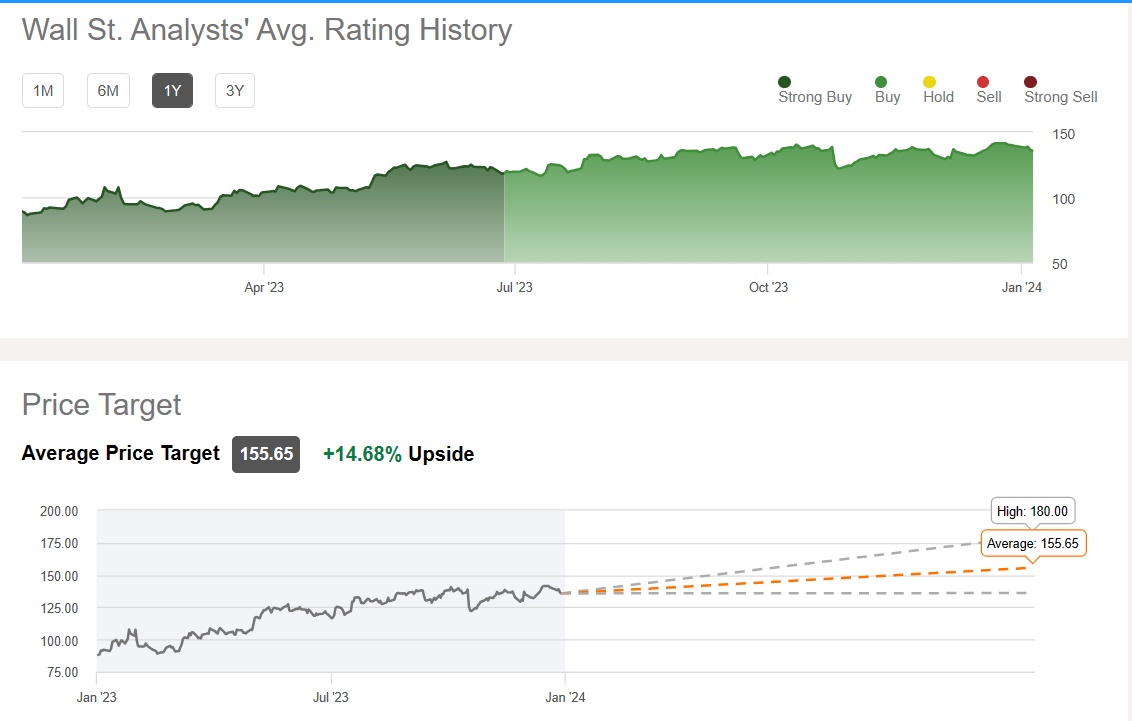Click the red Sell legend dot
The image size is (1132, 721).
[983, 82]
